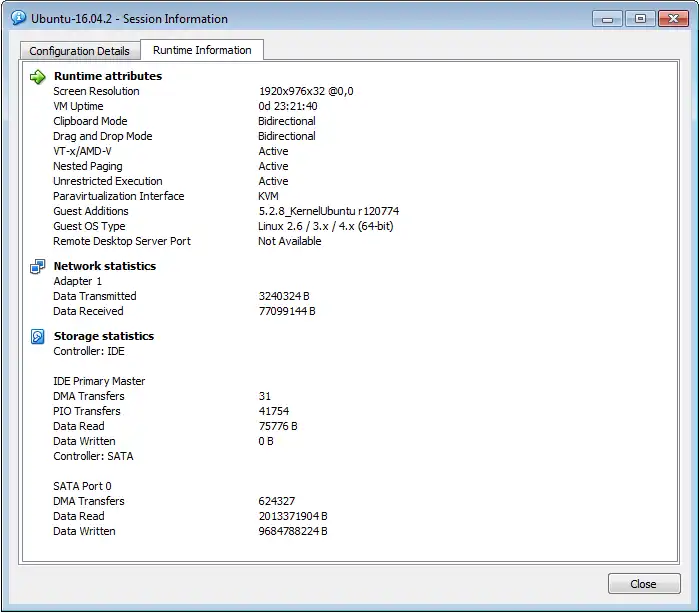Click the Controller: IDE row
699x613 pixels.
click(x=89, y=351)
